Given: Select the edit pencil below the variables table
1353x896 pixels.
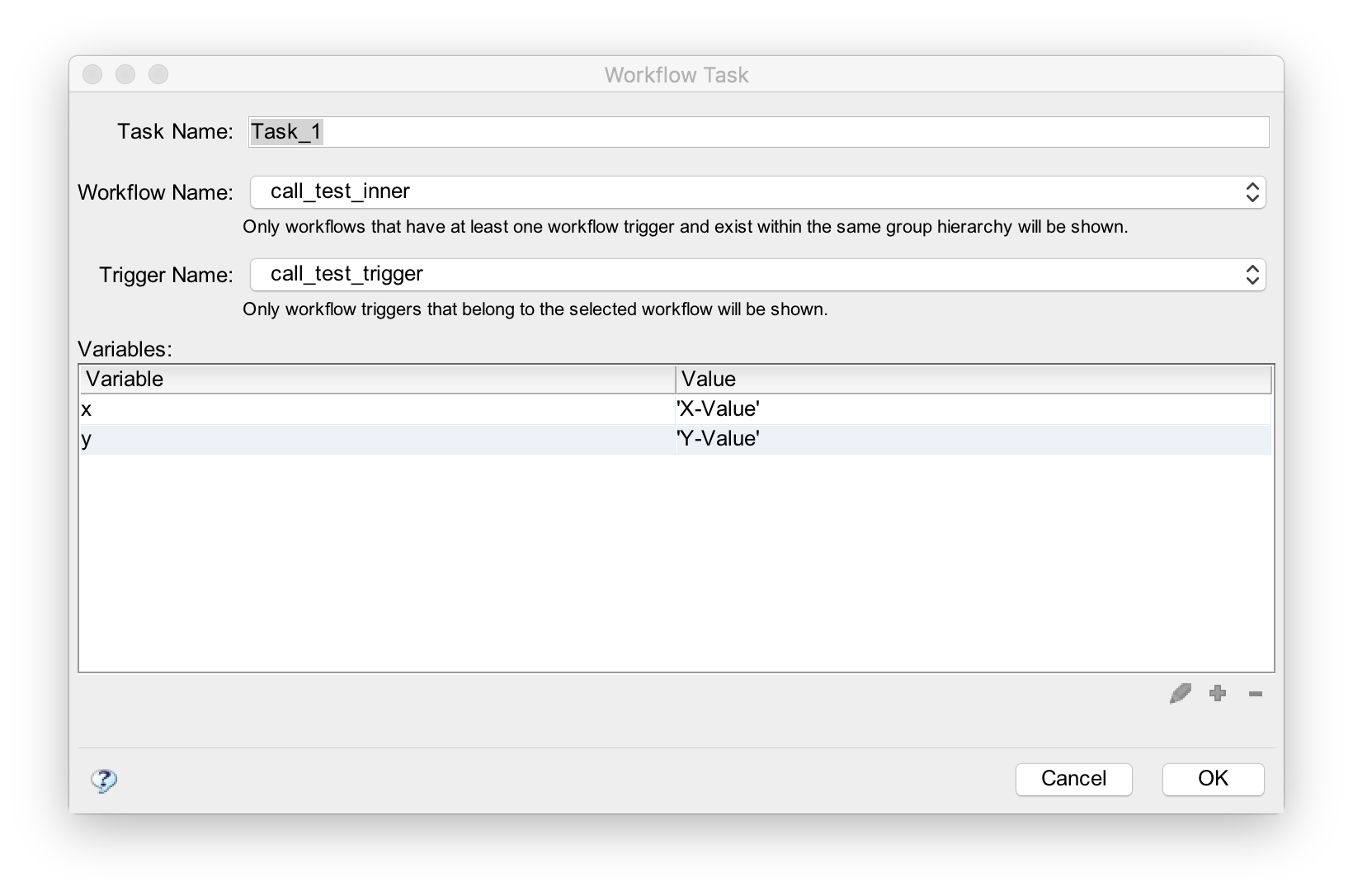Looking at the screenshot, I should pyautogui.click(x=1180, y=694).
